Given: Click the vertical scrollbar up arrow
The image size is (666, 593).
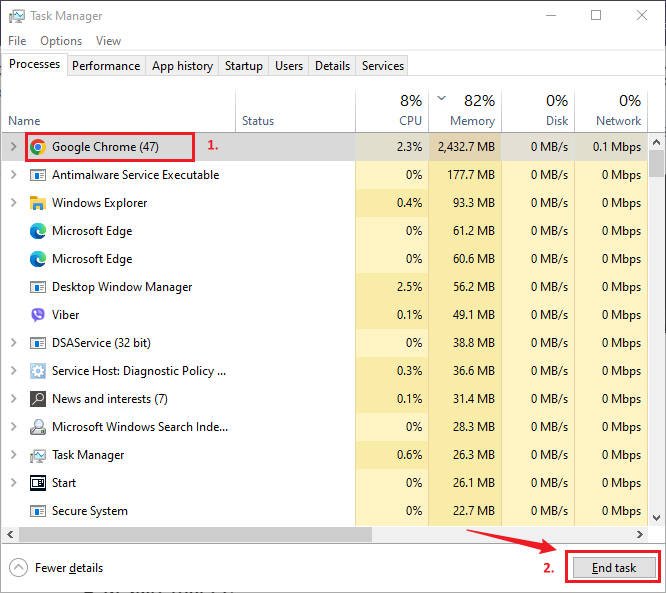Looking at the screenshot, I should click(656, 142).
